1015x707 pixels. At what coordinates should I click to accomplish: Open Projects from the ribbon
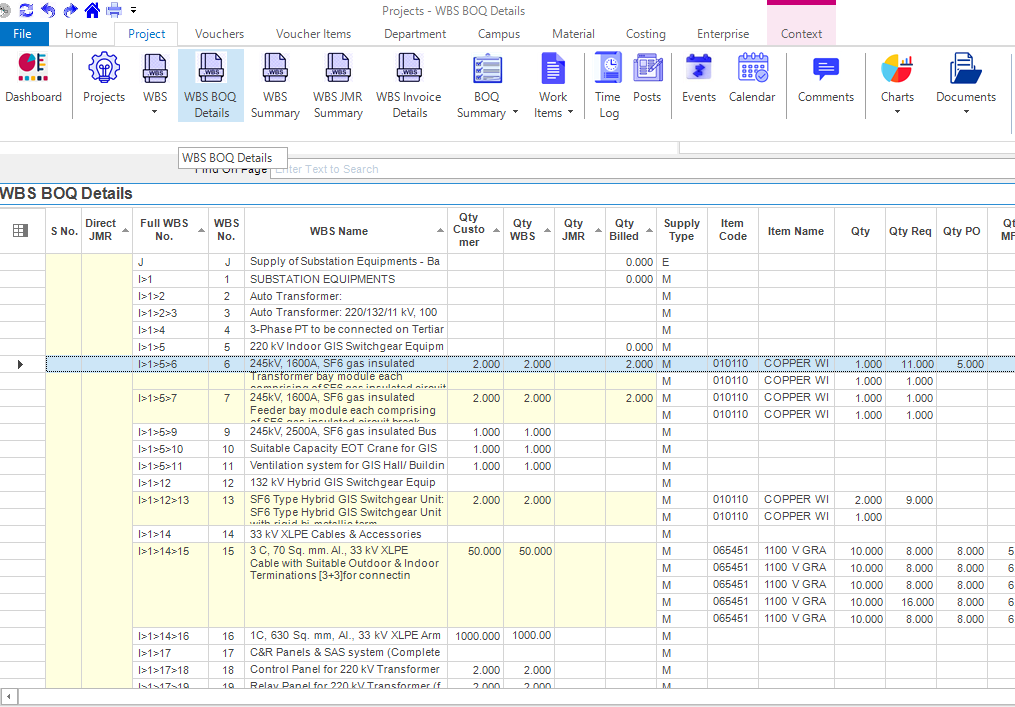(104, 78)
